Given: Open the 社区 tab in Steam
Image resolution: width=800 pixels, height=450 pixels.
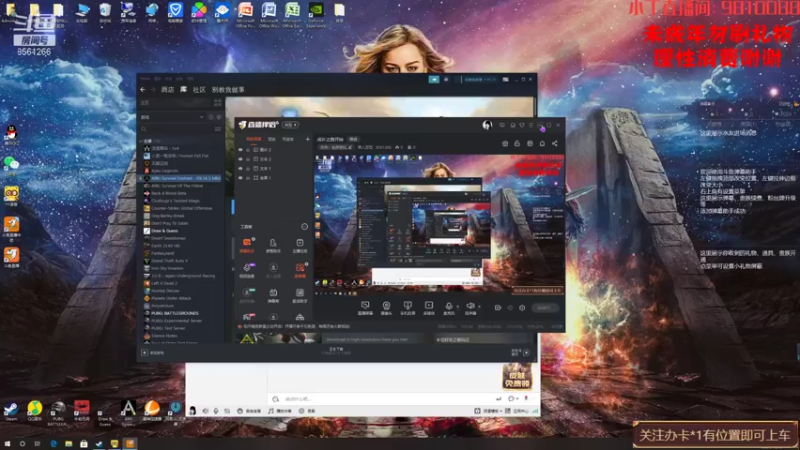Looking at the screenshot, I should pyautogui.click(x=199, y=90).
